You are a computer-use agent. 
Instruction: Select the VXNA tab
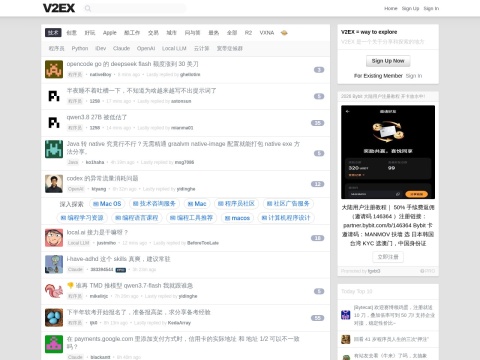[x=267, y=33]
